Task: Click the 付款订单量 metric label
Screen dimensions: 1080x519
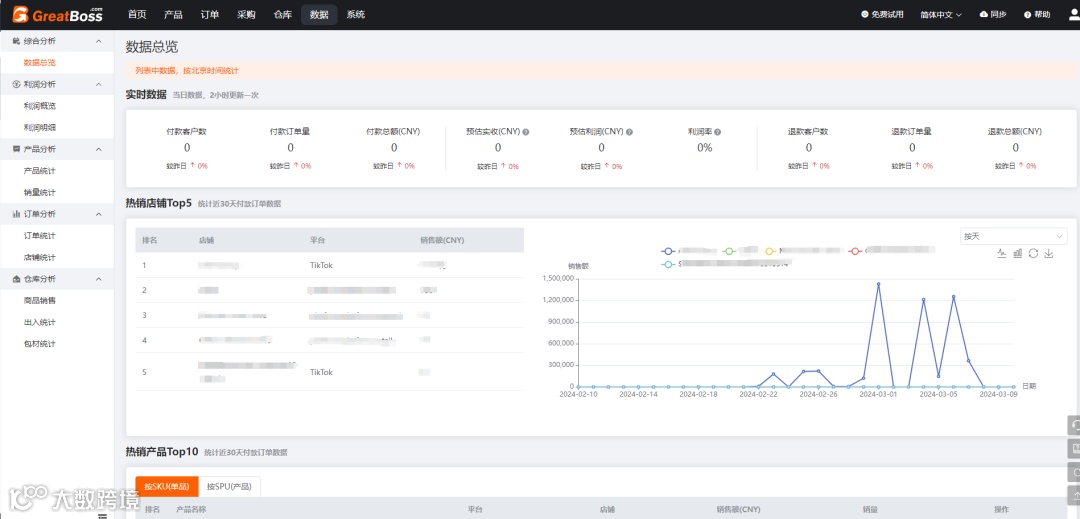Action: pyautogui.click(x=290, y=131)
